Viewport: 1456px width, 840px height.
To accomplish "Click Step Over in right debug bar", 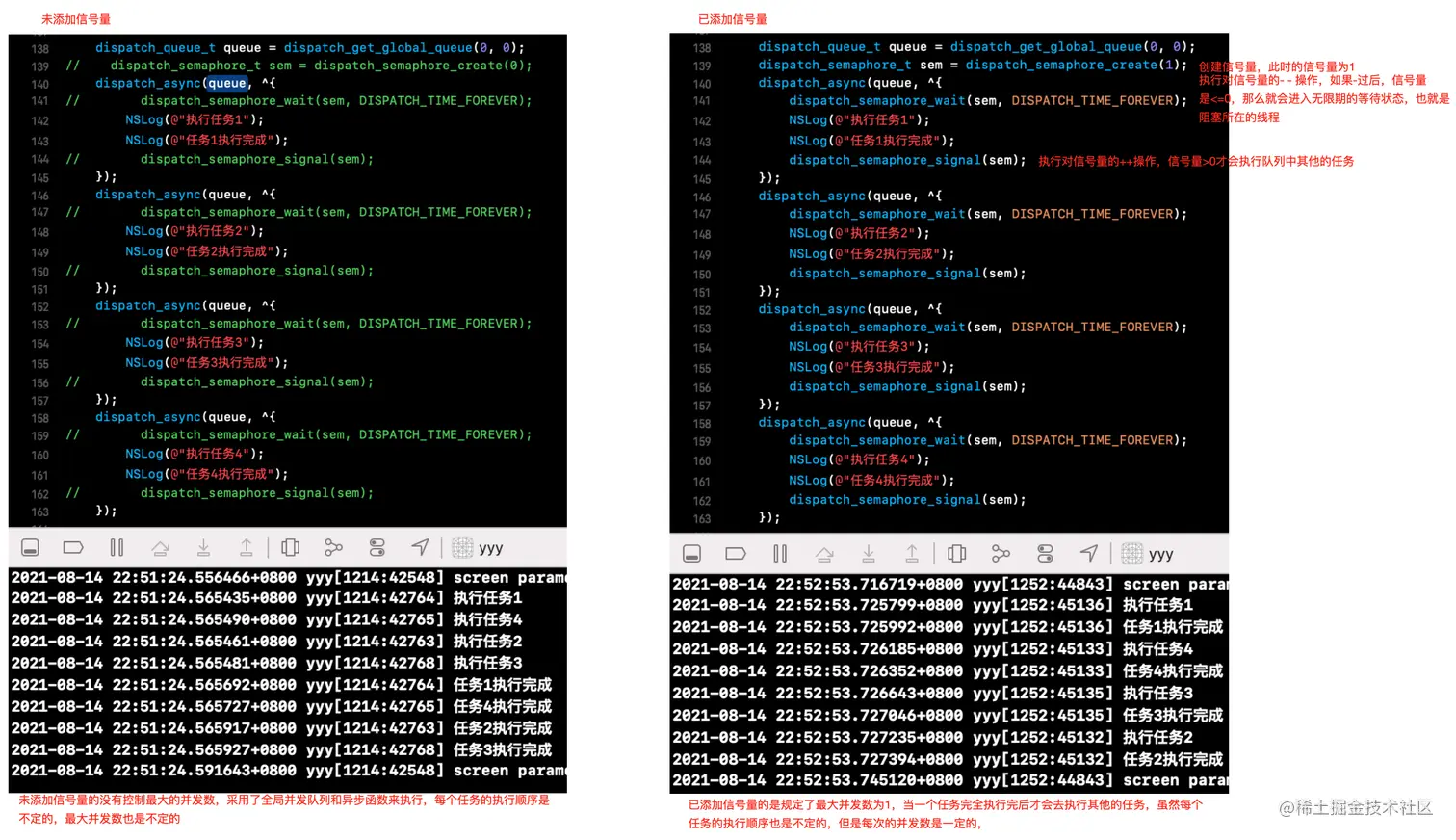I will tap(824, 554).
